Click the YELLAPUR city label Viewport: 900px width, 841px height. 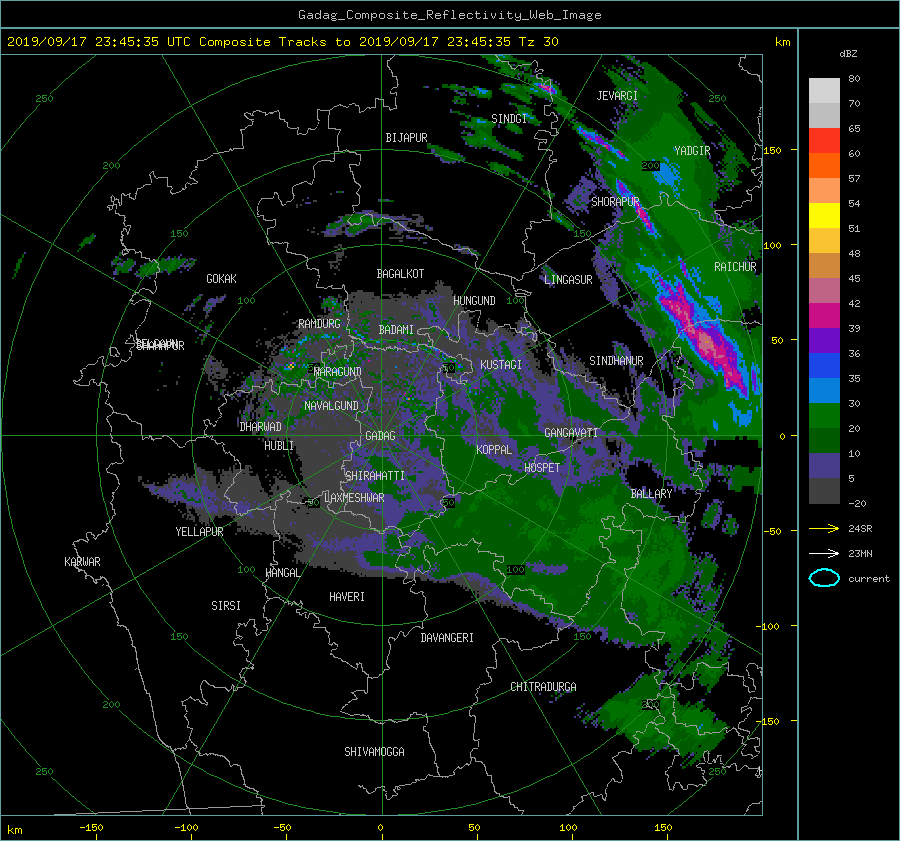(199, 532)
